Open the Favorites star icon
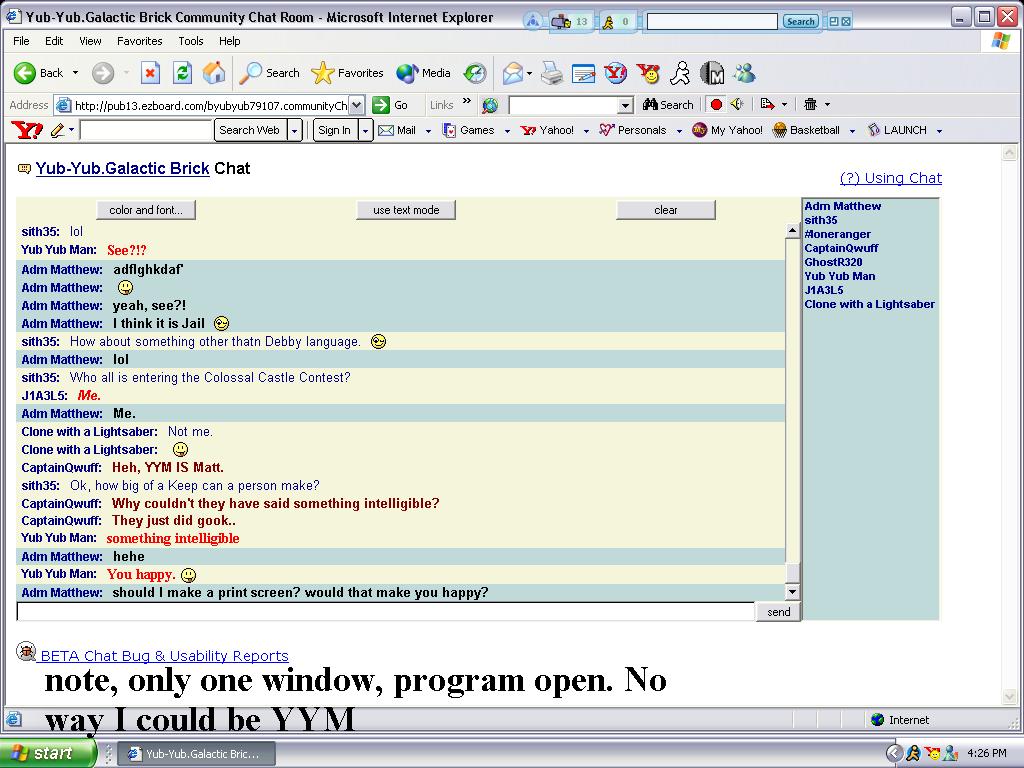Viewport: 1024px width, 768px height. [x=322, y=73]
